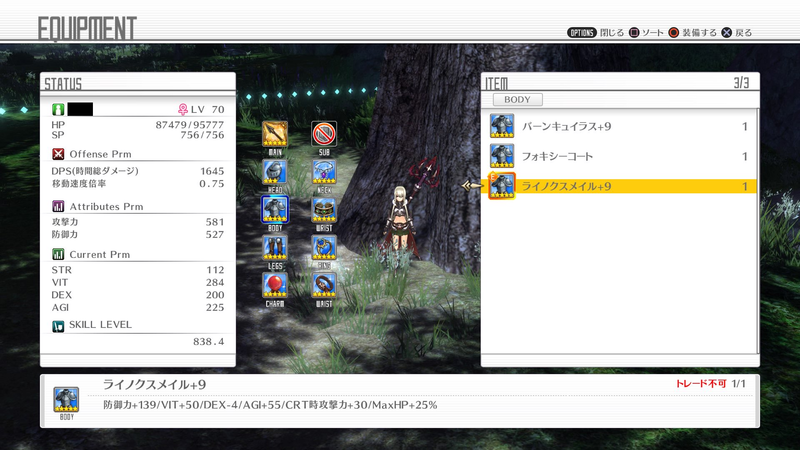The image size is (800, 450).
Task: Click the red トレード不可 label
Action: pyautogui.click(x=701, y=384)
